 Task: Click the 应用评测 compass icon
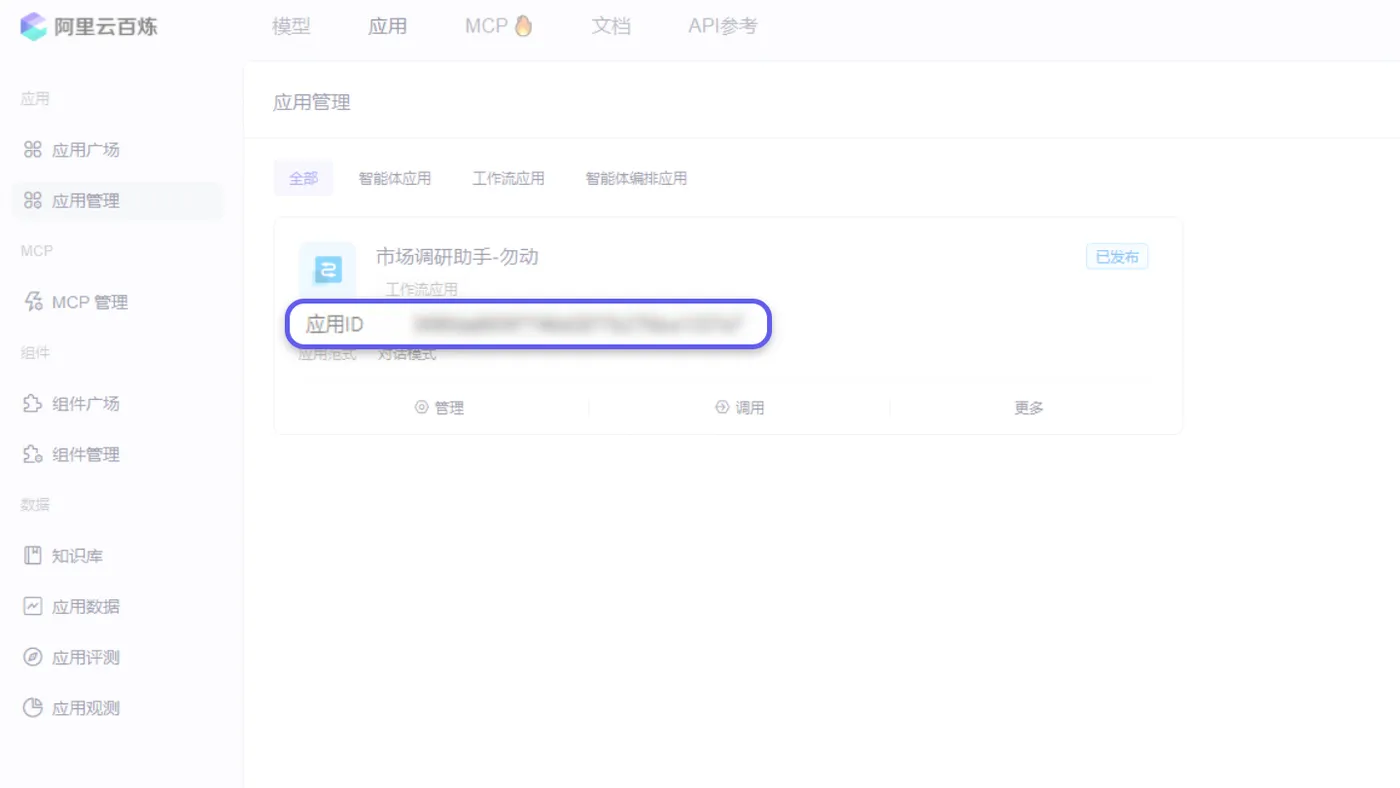33,658
